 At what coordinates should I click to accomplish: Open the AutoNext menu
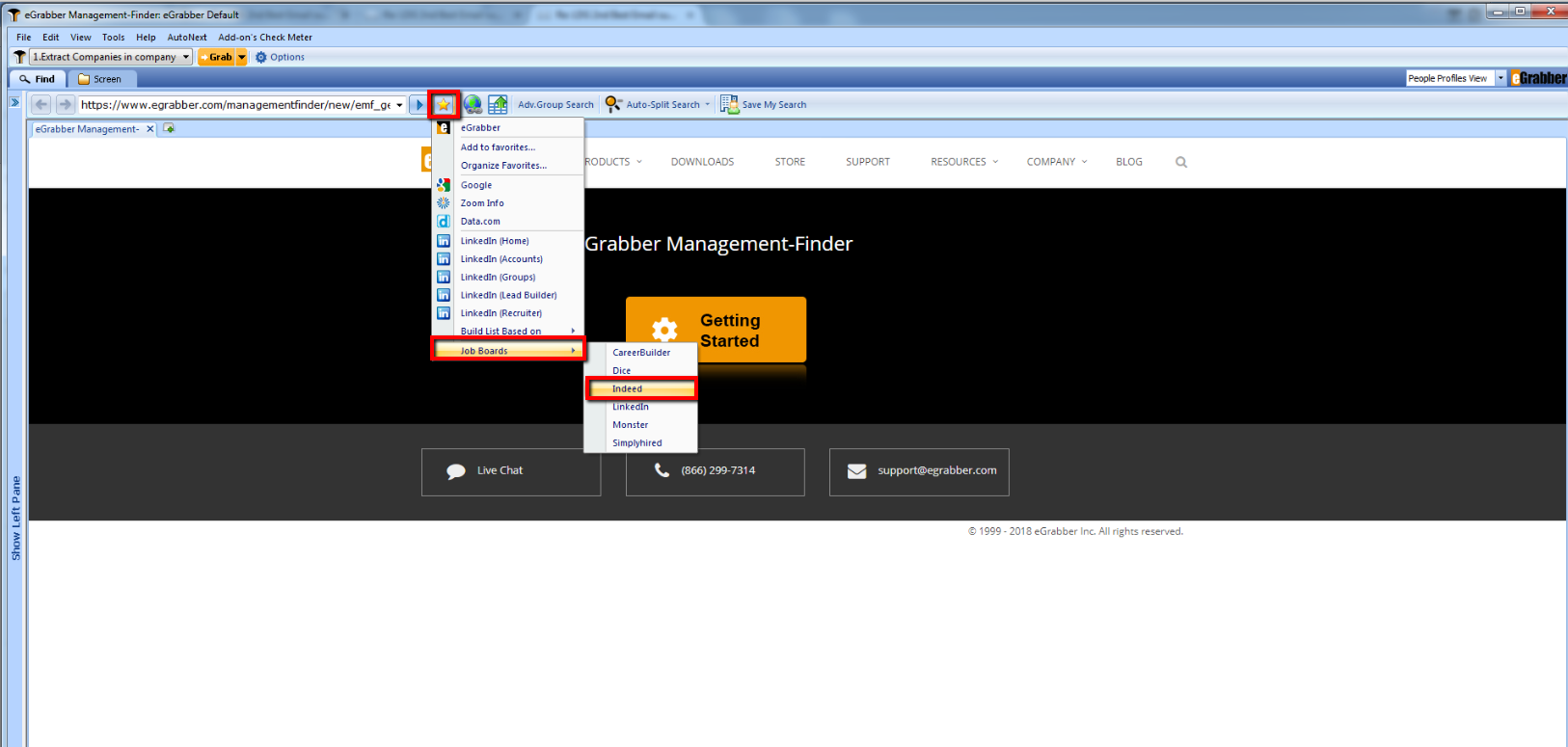[187, 38]
